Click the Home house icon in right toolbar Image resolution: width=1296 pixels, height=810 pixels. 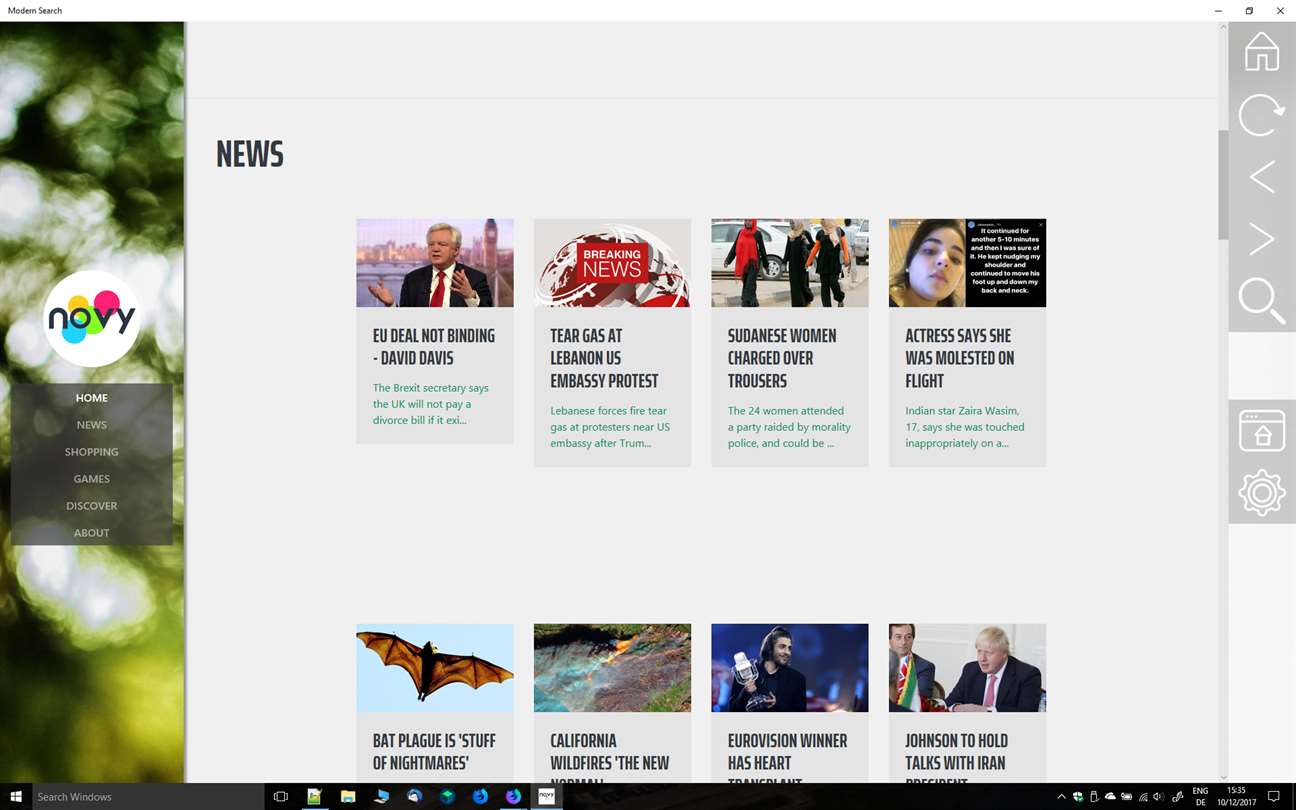click(1262, 52)
